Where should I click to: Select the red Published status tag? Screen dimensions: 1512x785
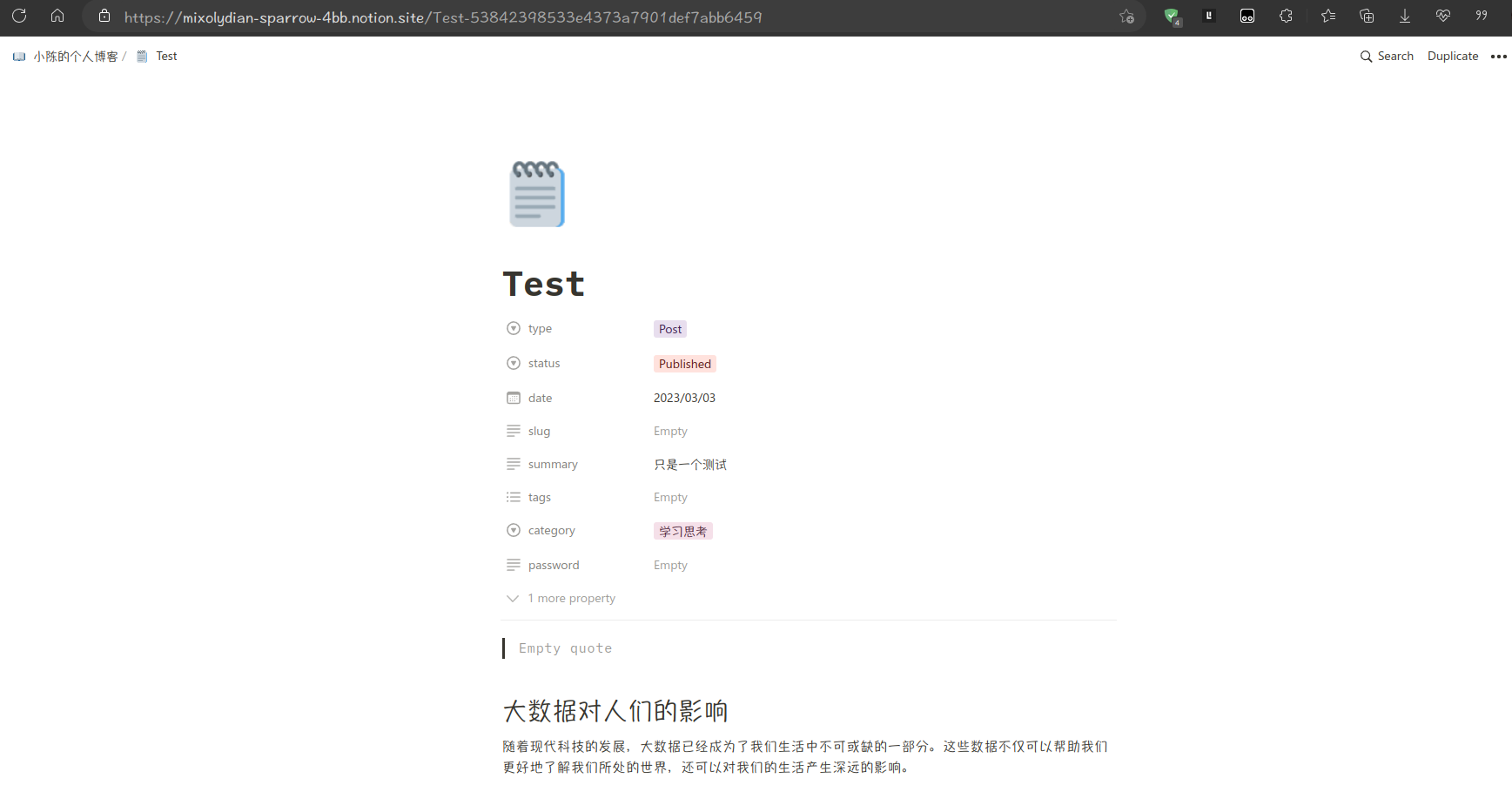tap(684, 363)
